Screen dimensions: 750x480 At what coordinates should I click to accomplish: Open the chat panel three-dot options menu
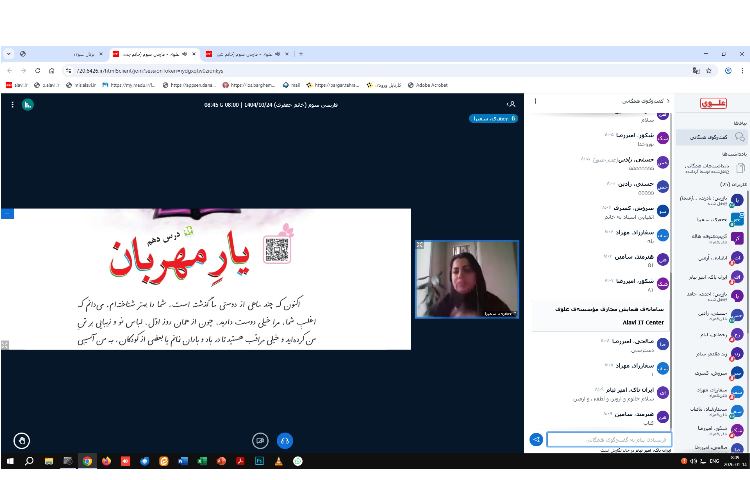[x=535, y=101]
